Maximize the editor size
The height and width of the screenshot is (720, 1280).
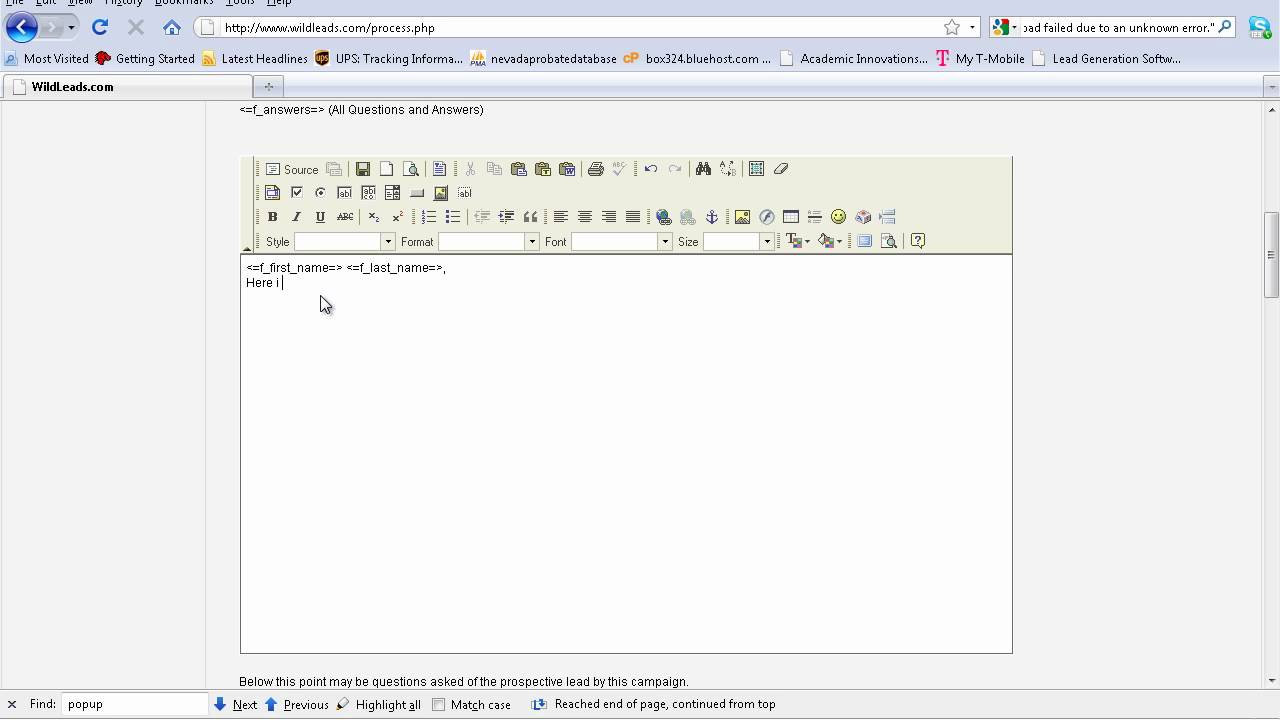[x=865, y=241]
